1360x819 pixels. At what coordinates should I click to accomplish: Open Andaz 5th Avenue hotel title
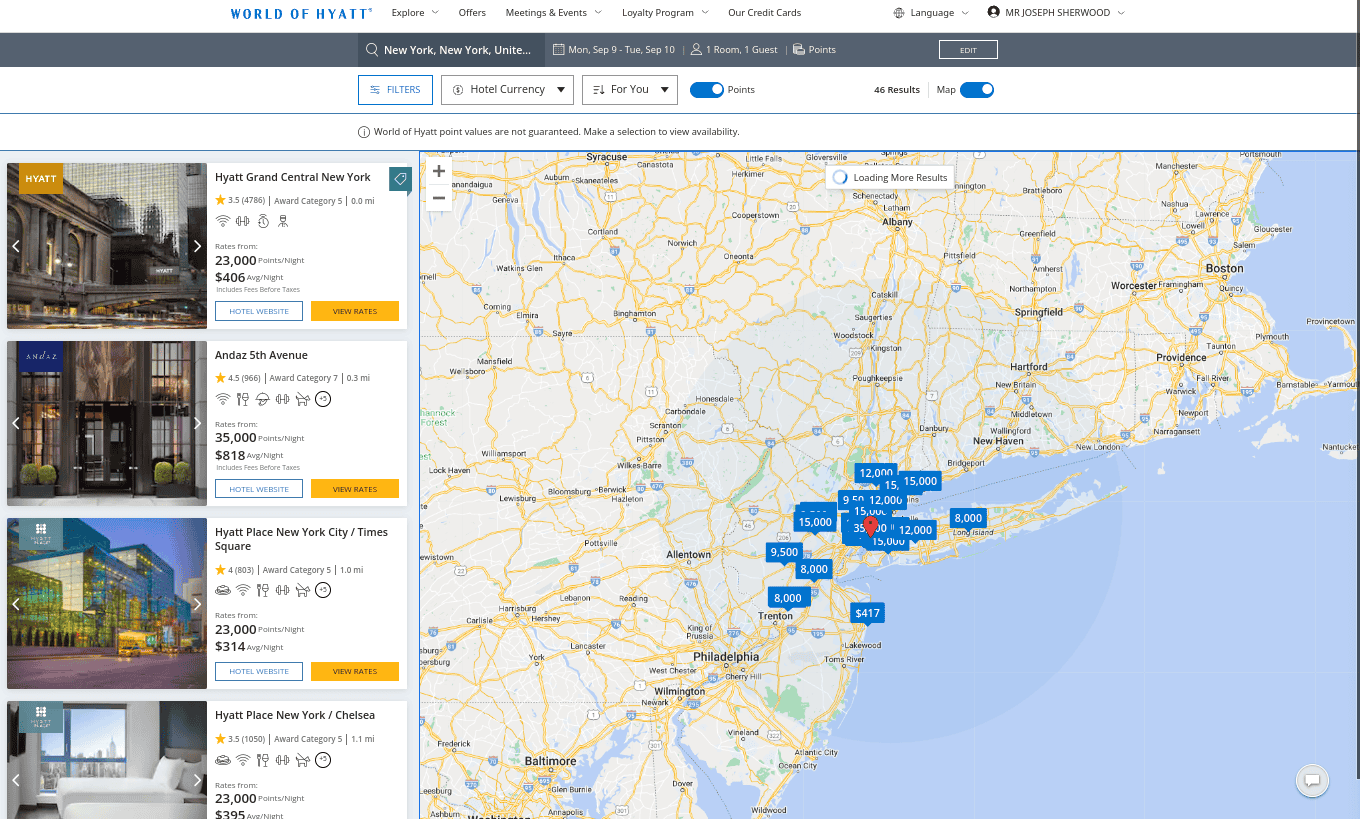click(x=261, y=355)
